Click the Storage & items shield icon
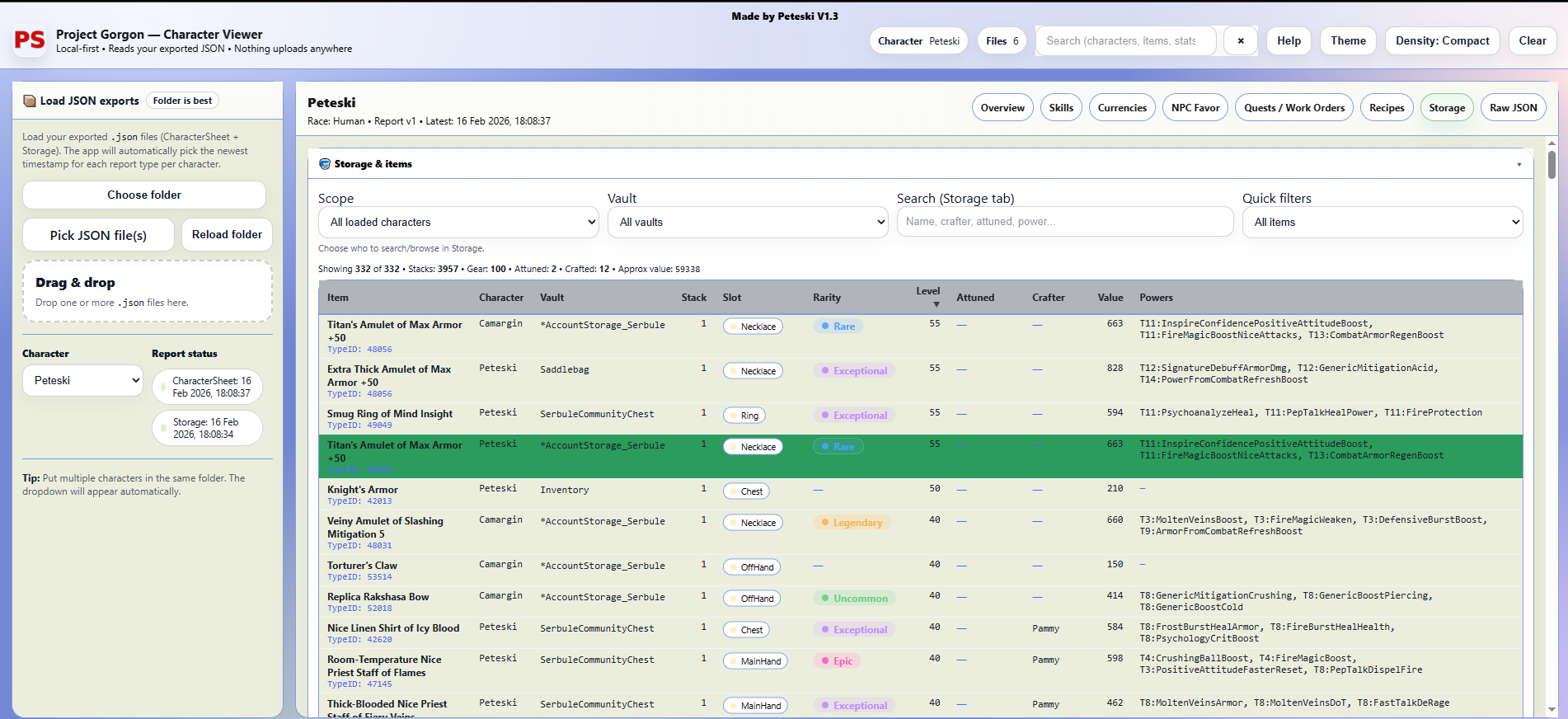 325,164
